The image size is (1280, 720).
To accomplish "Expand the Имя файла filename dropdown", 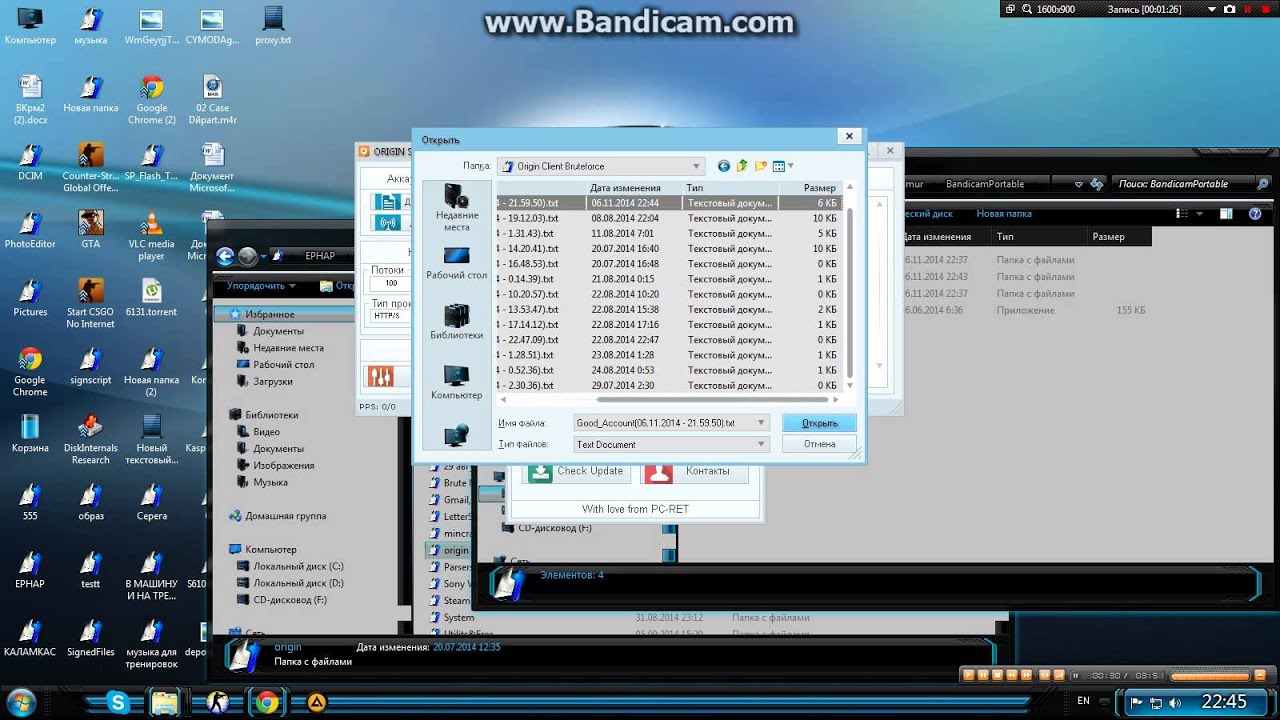I will (x=762, y=423).
